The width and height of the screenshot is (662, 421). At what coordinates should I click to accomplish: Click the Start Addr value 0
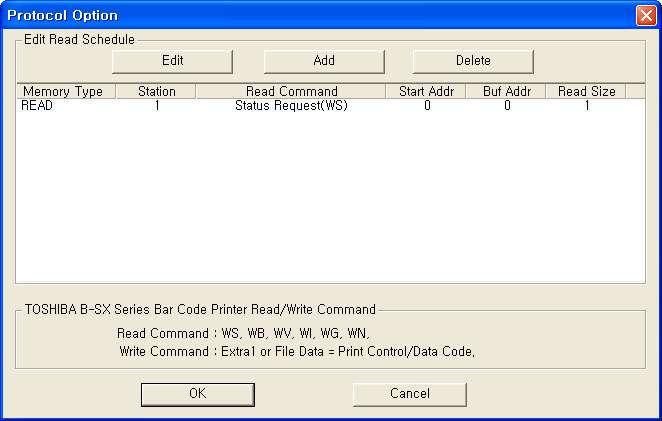(x=427, y=105)
